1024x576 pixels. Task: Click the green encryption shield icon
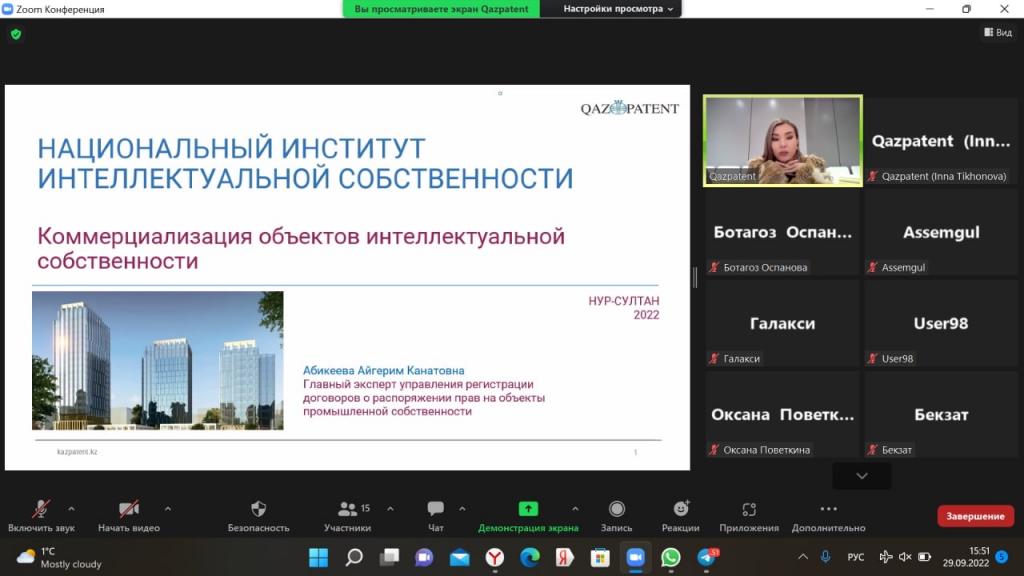pos(16,34)
